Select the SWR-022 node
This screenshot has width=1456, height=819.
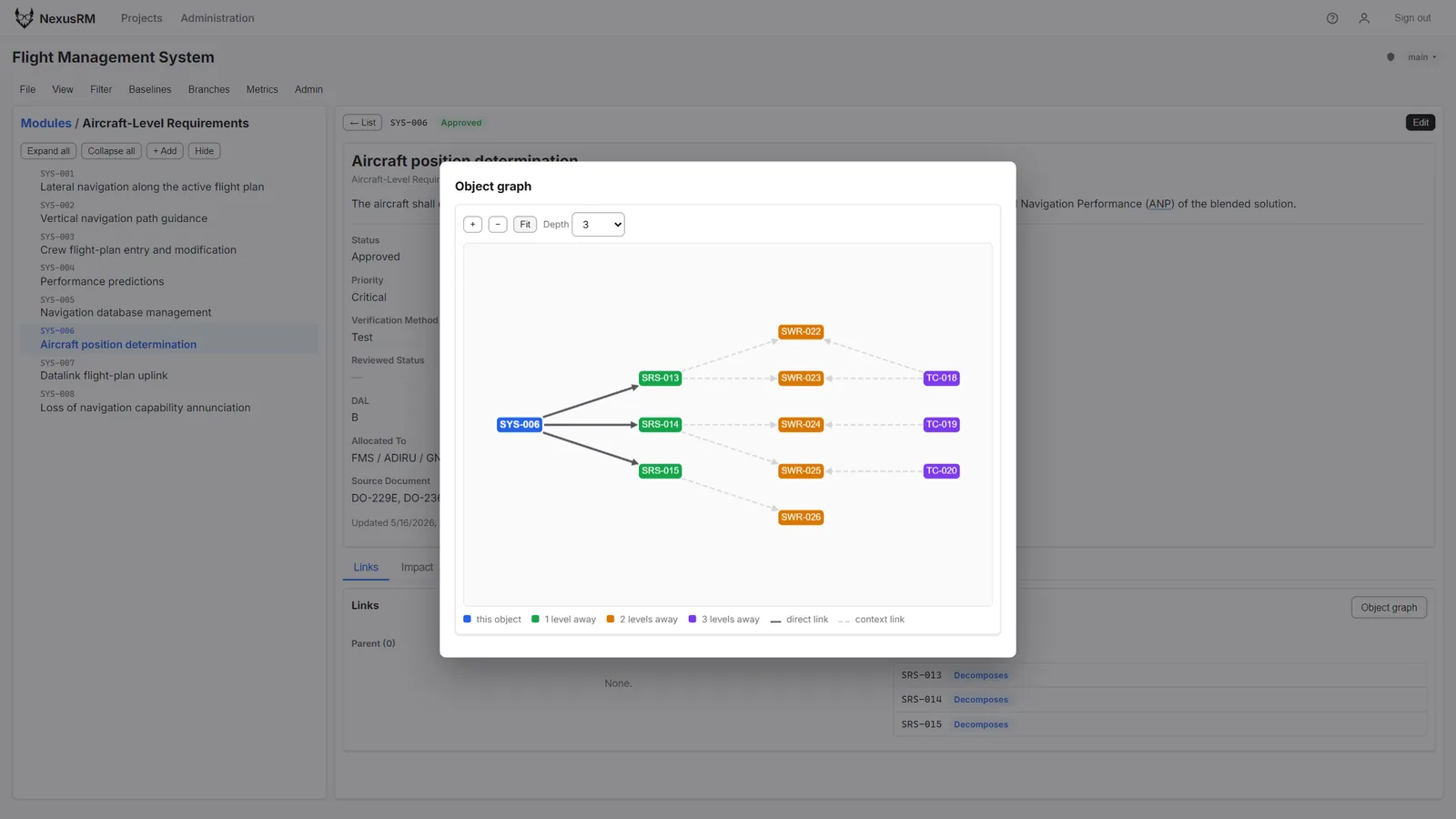tap(801, 332)
